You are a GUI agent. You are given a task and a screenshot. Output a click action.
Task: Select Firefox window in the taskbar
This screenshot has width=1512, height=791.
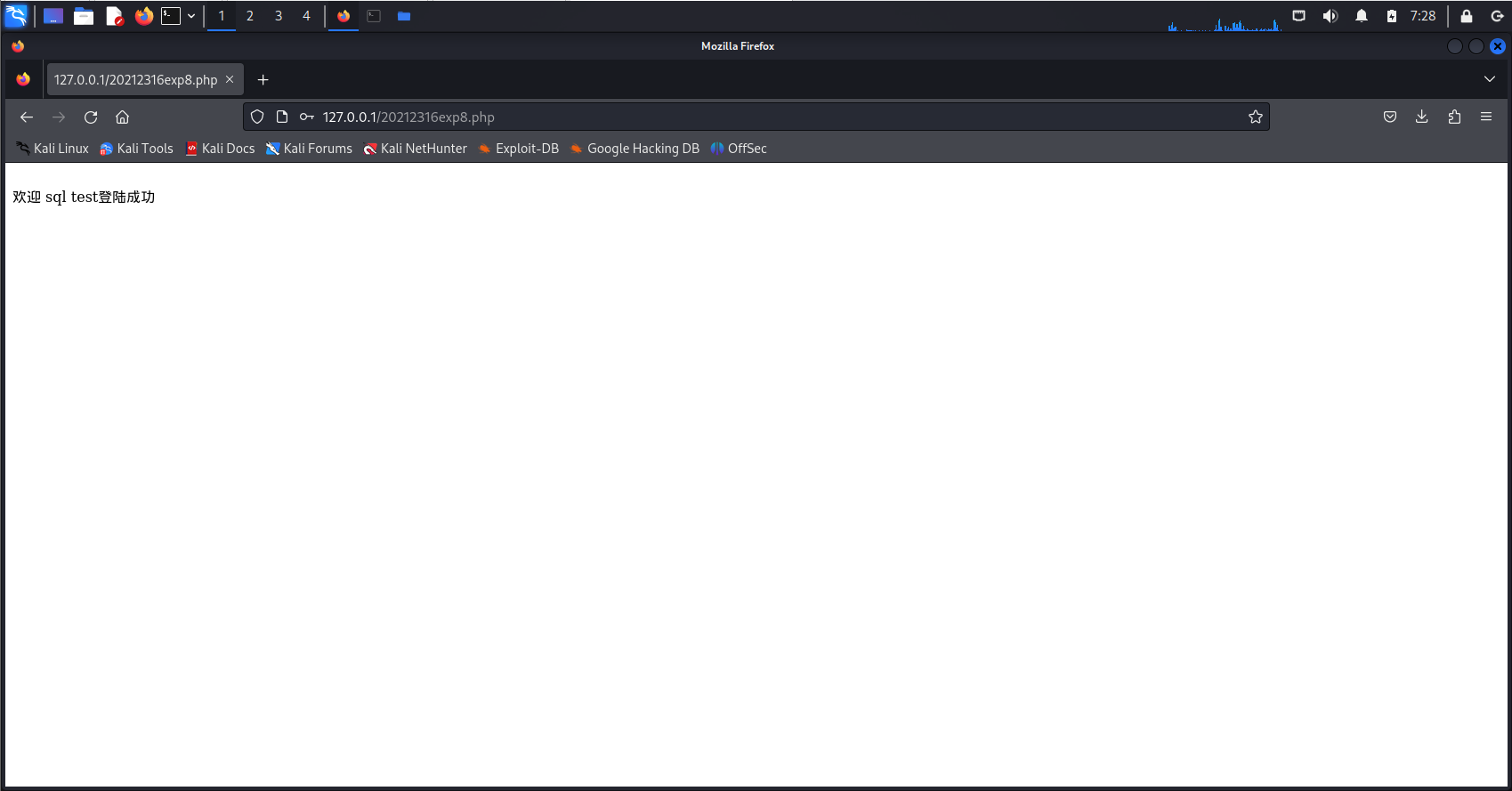344,16
